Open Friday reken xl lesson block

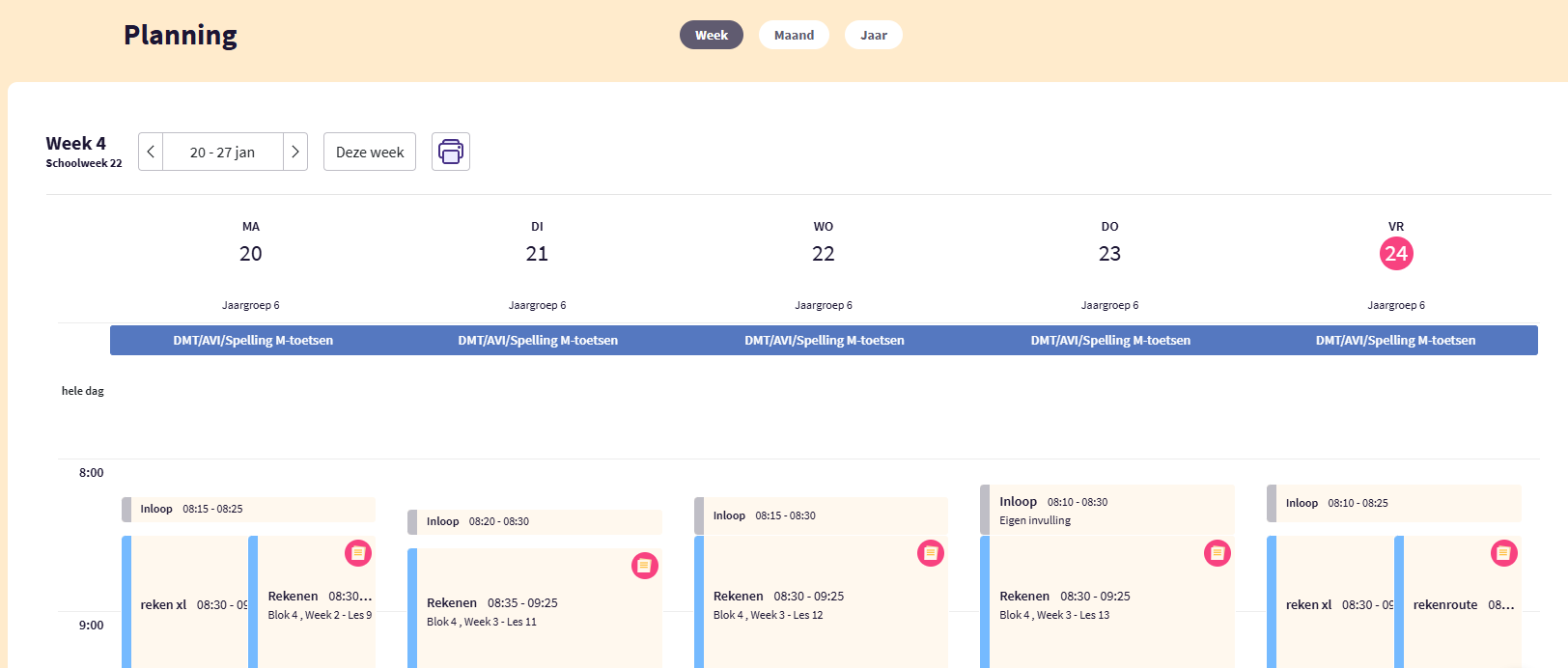pos(1334,605)
